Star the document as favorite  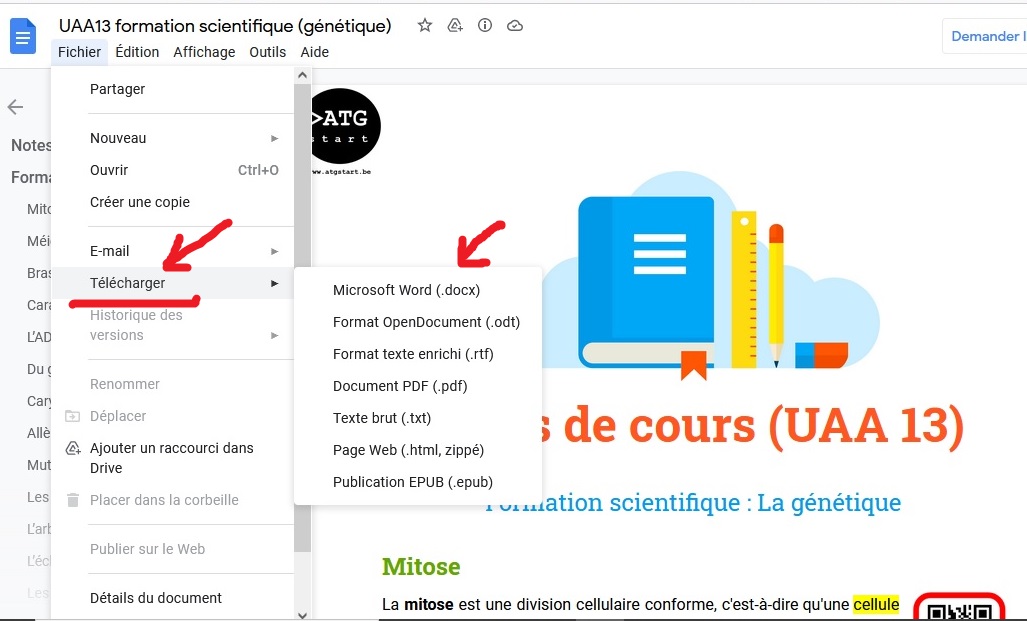click(x=424, y=25)
